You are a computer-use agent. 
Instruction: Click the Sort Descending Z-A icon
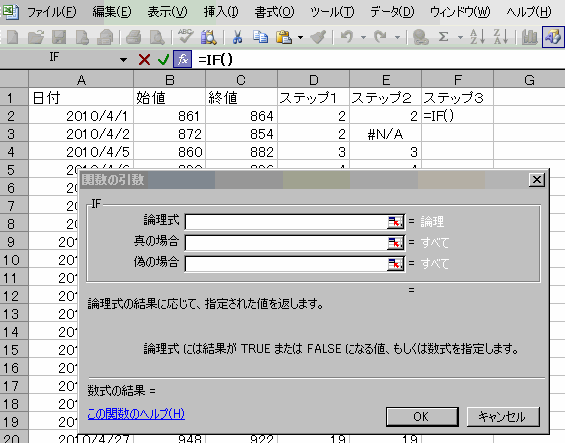click(501, 37)
